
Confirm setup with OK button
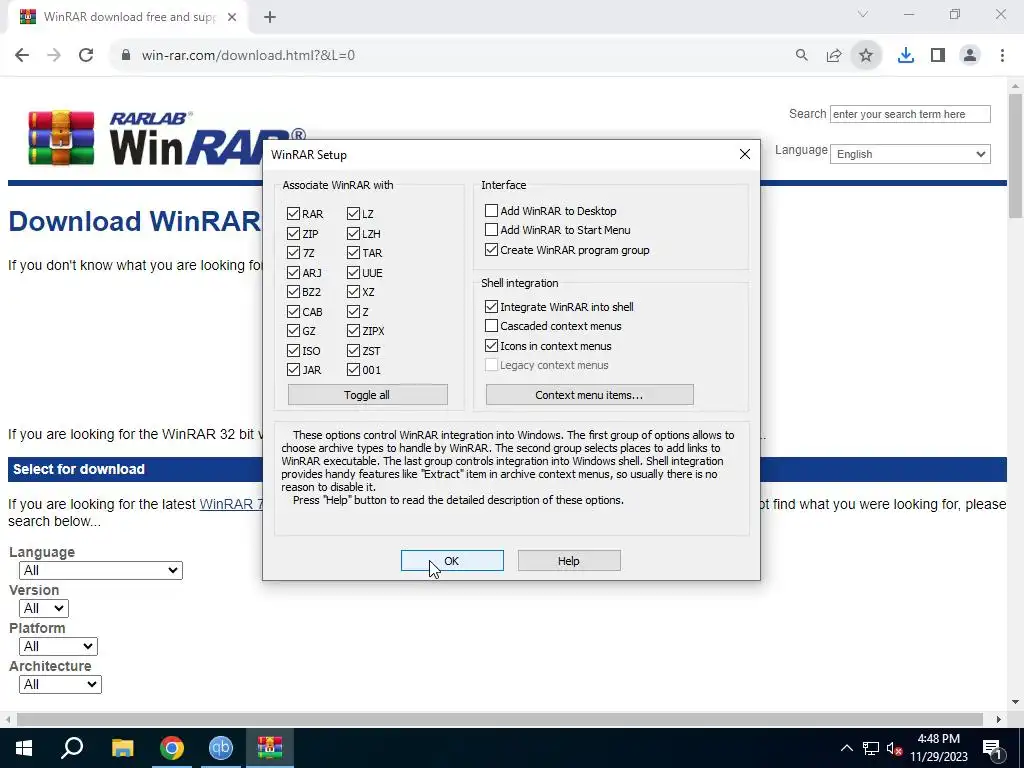pyautogui.click(x=452, y=560)
